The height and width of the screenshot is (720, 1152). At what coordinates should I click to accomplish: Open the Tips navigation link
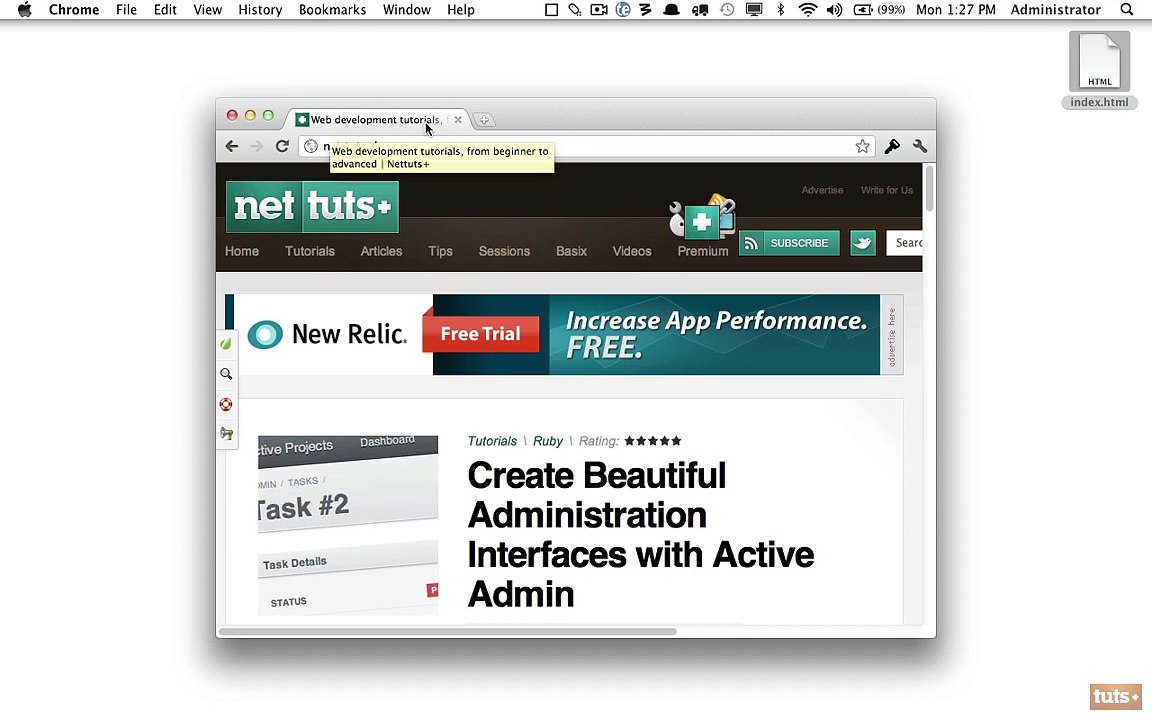[440, 251]
